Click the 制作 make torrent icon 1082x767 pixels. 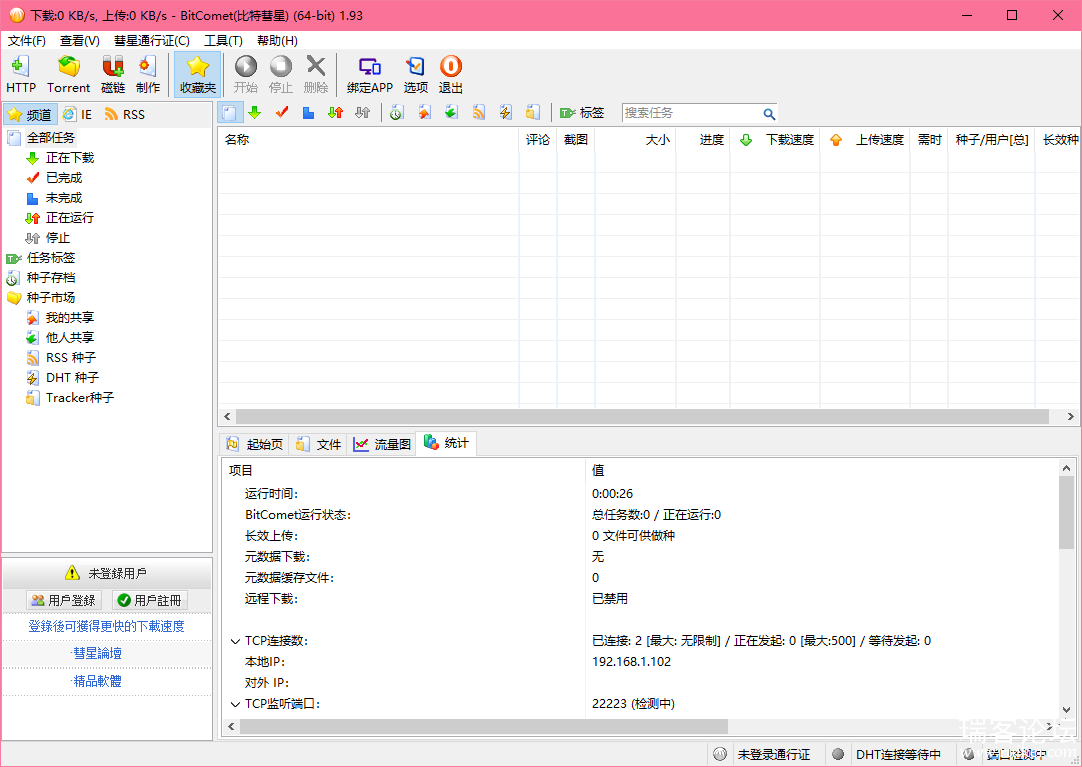click(x=148, y=74)
